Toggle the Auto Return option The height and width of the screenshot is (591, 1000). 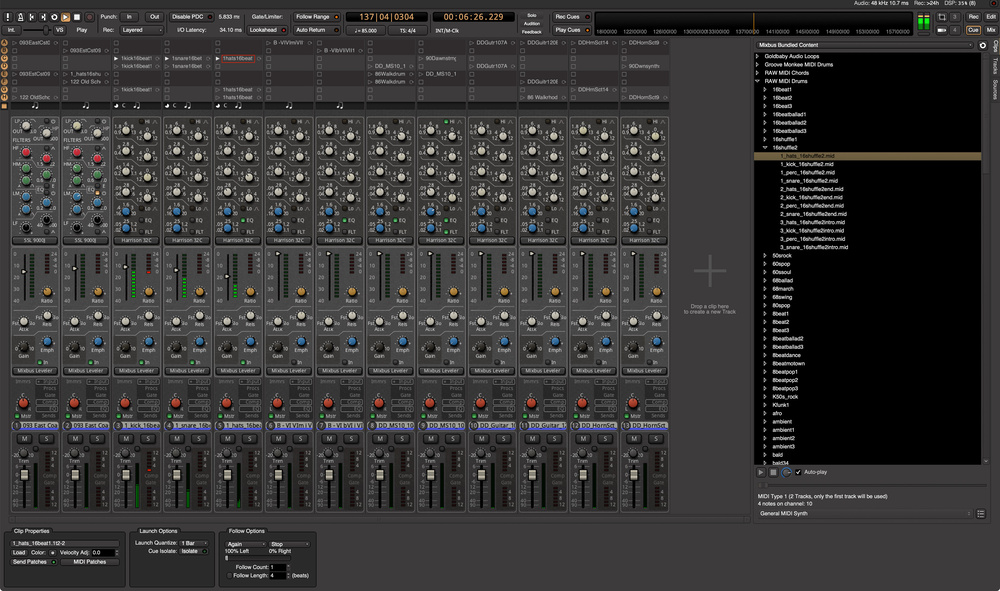click(x=316, y=30)
